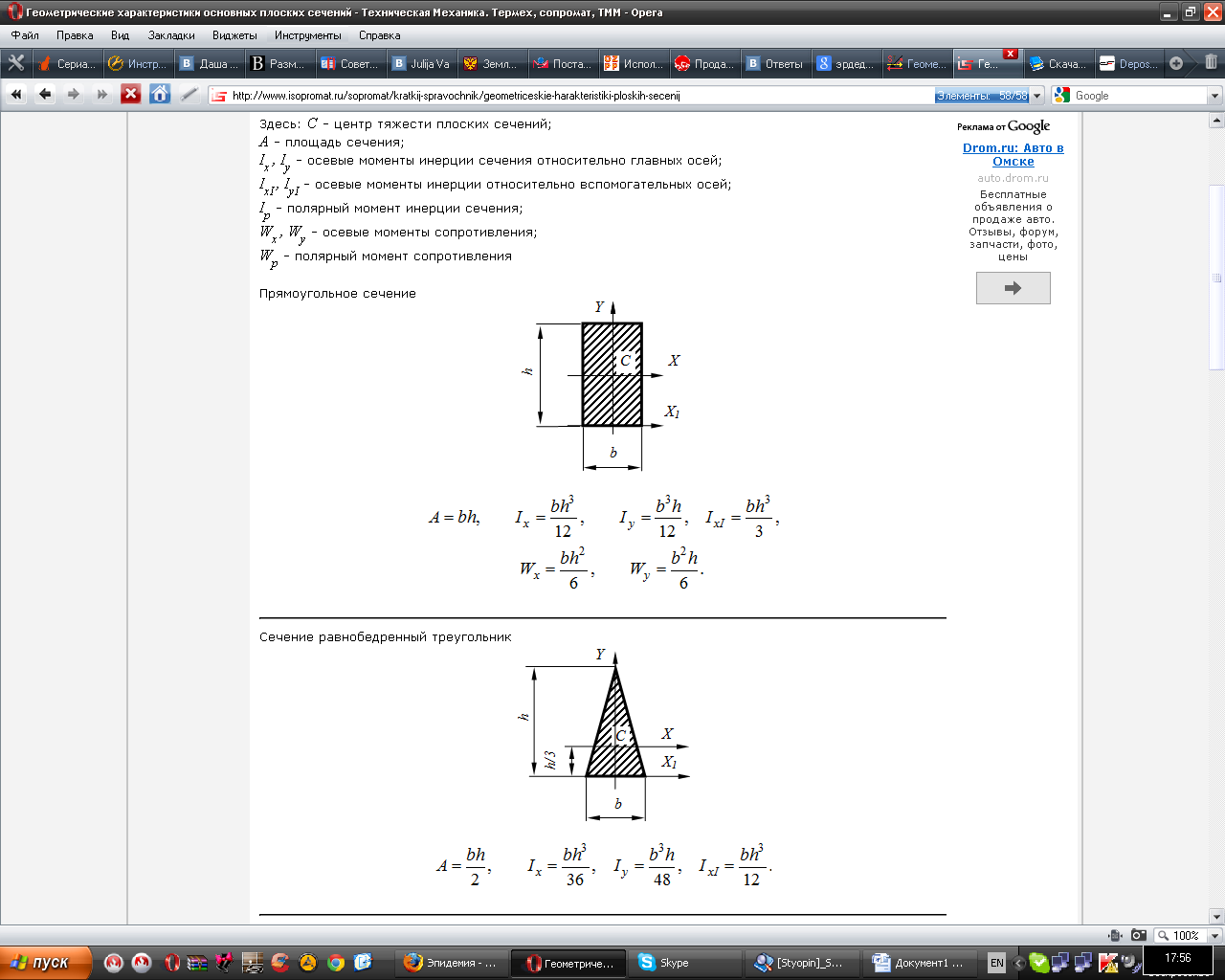Switch to the Поста... tab
The height and width of the screenshot is (980, 1225).
coord(562,63)
